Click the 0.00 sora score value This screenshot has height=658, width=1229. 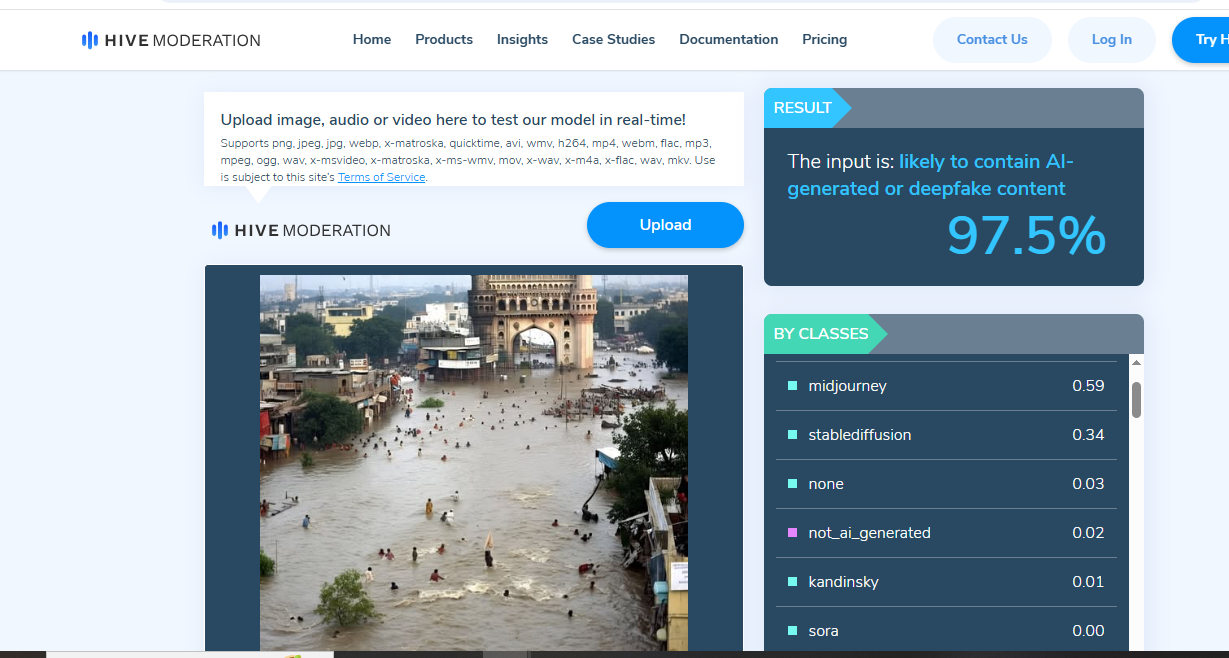pos(1088,631)
